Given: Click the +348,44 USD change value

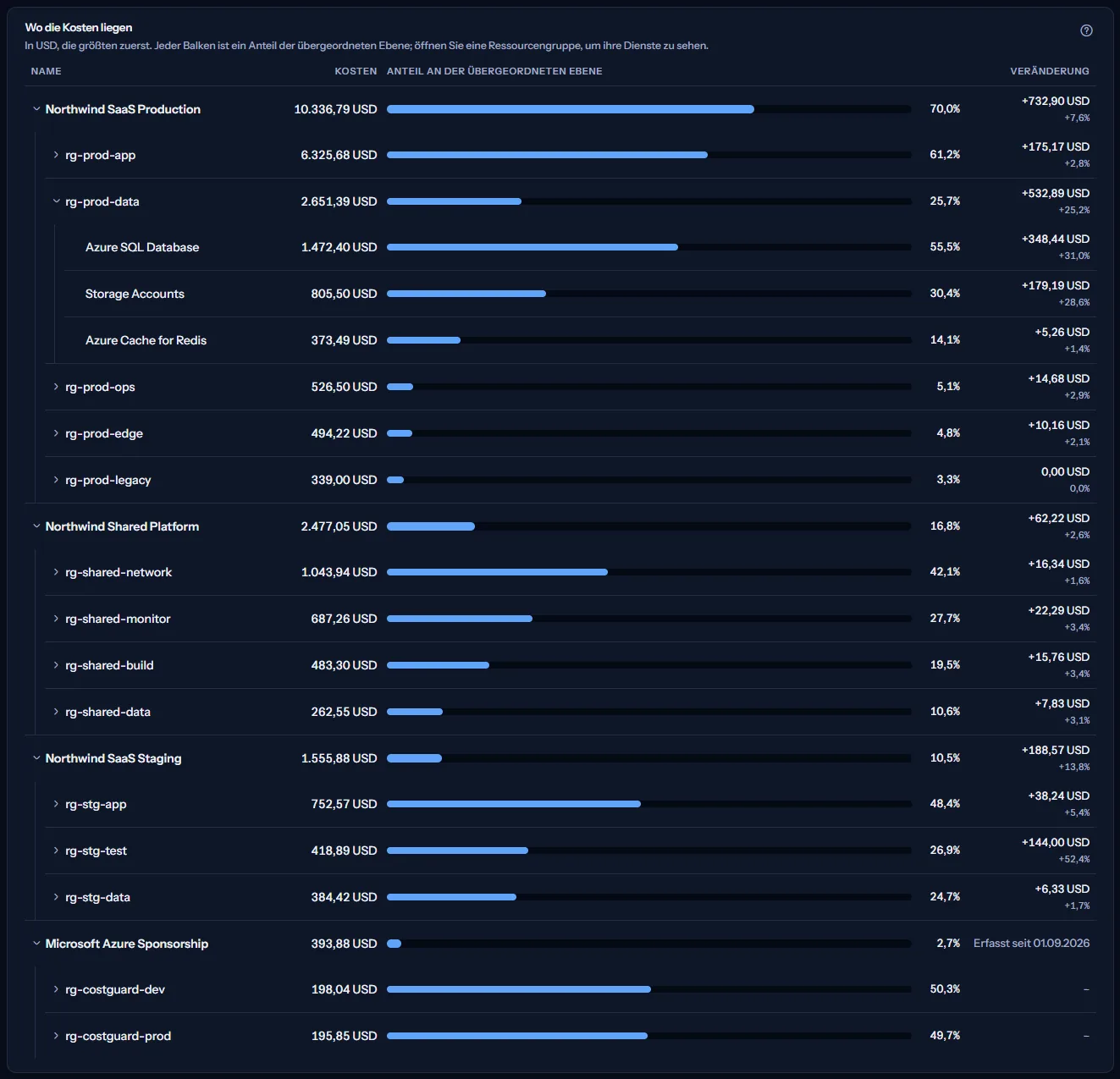Looking at the screenshot, I should [1056, 239].
